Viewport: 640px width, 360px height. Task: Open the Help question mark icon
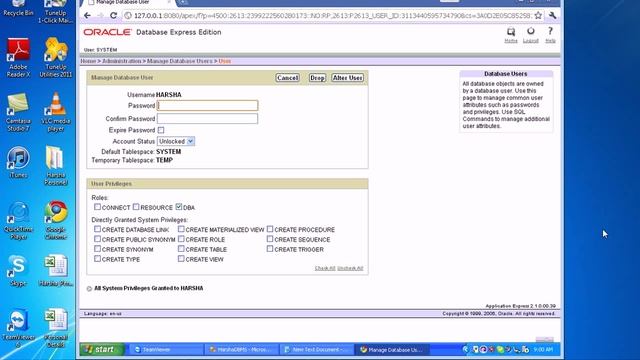tap(550, 31)
